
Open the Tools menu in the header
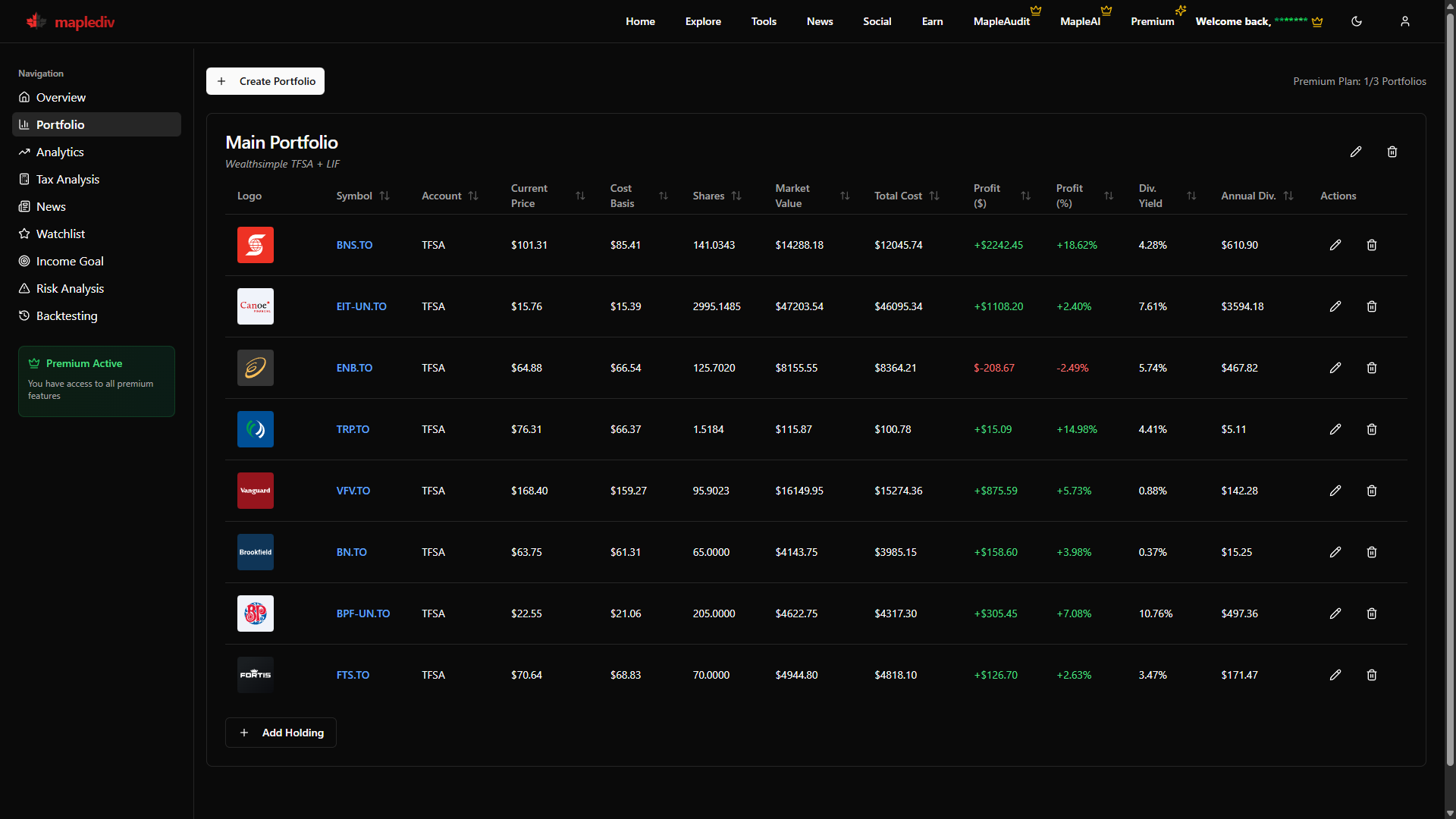pyautogui.click(x=764, y=21)
